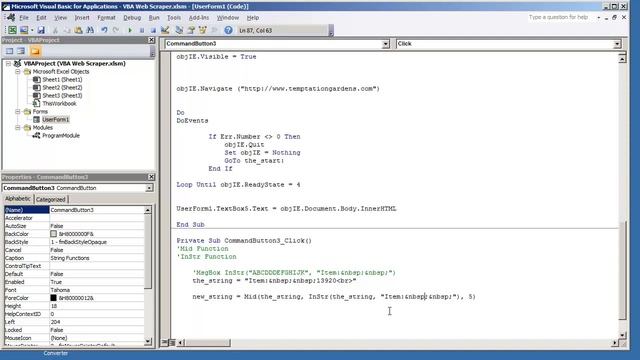The height and width of the screenshot is (360, 640).
Task: Collapse the Microsoft Excel Objects folder
Action: tap(18, 71)
